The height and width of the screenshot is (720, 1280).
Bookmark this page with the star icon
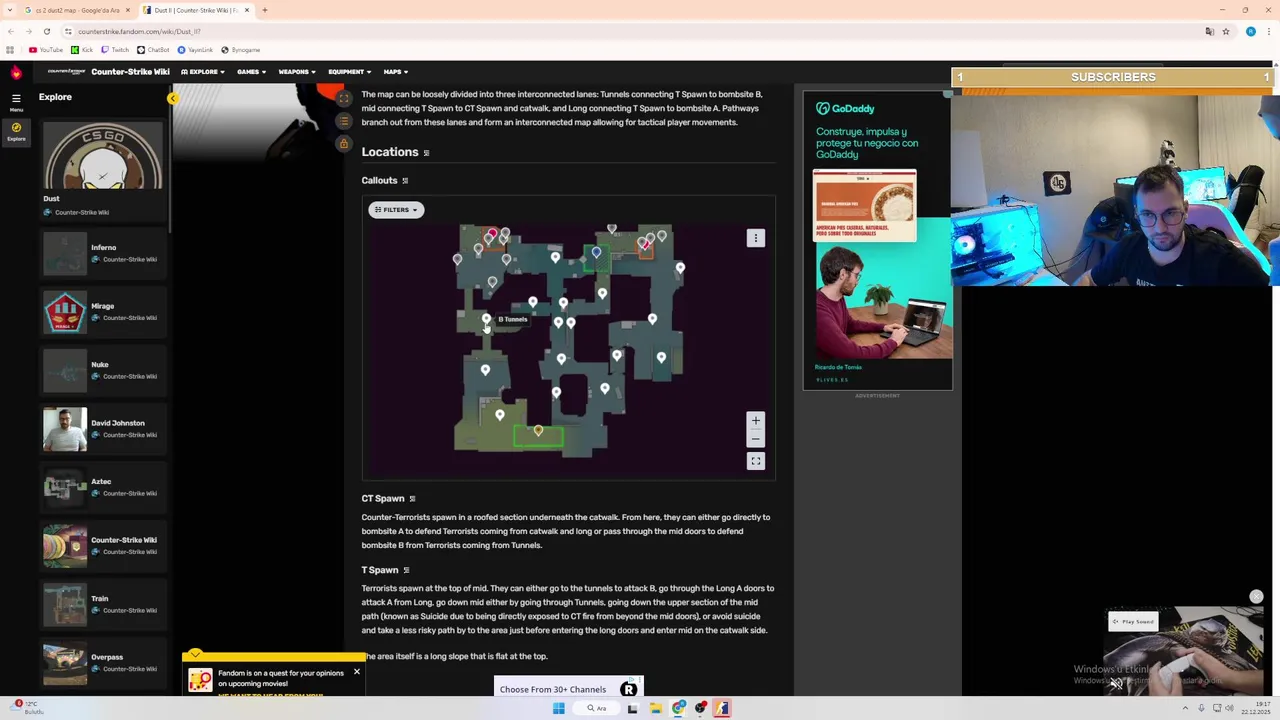point(1226,31)
